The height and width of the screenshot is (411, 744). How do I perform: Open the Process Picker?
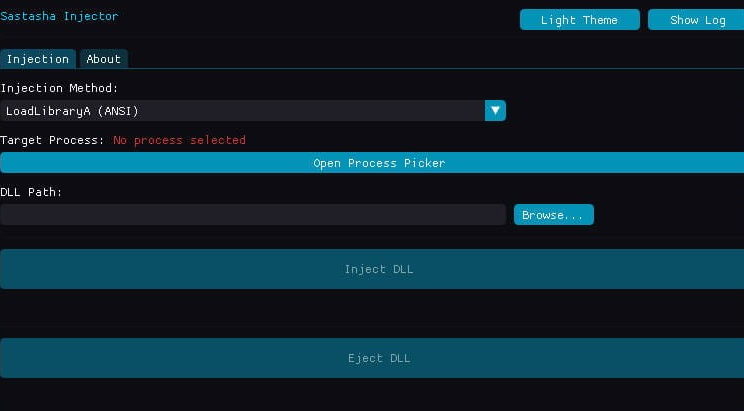click(x=372, y=163)
